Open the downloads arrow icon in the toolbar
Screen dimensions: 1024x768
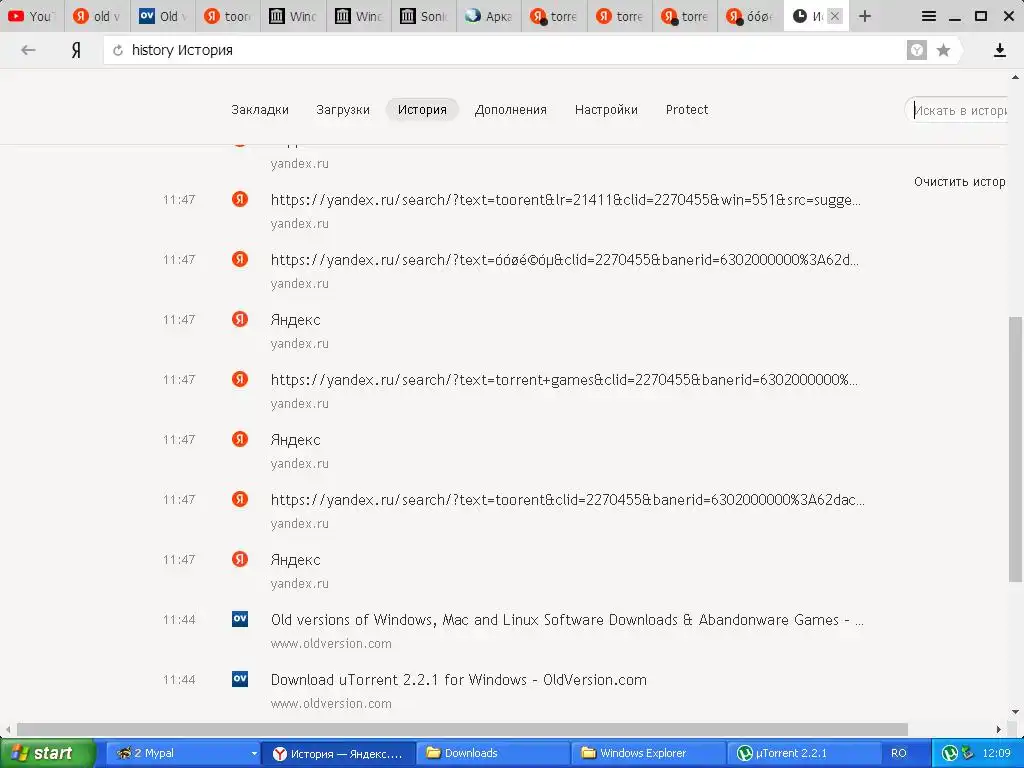[x=999, y=50]
